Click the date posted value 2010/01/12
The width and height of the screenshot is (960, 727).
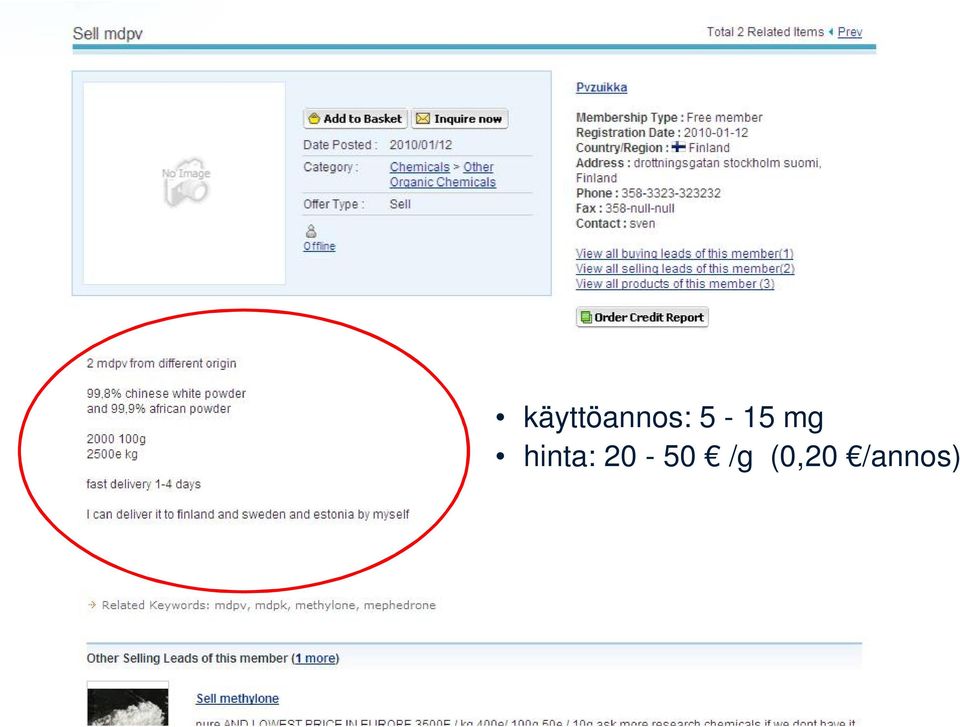(421, 145)
